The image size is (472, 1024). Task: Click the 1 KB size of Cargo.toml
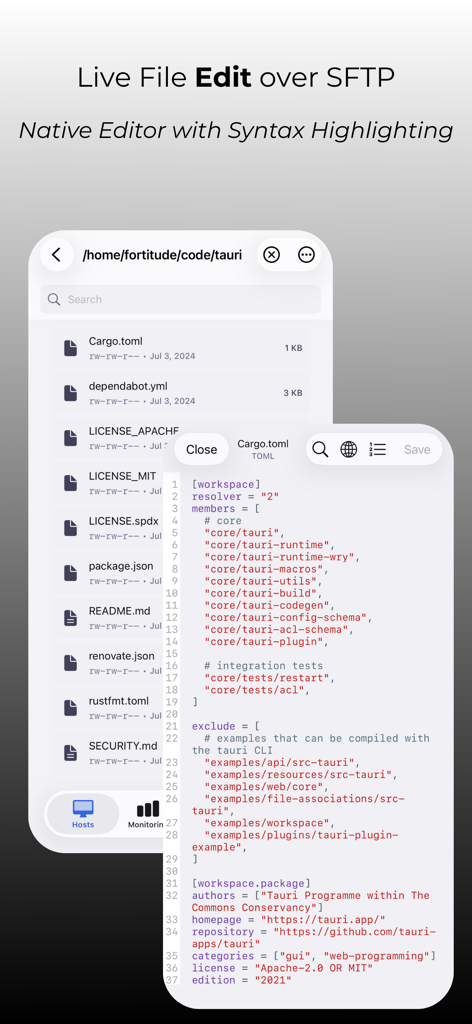[x=293, y=348]
